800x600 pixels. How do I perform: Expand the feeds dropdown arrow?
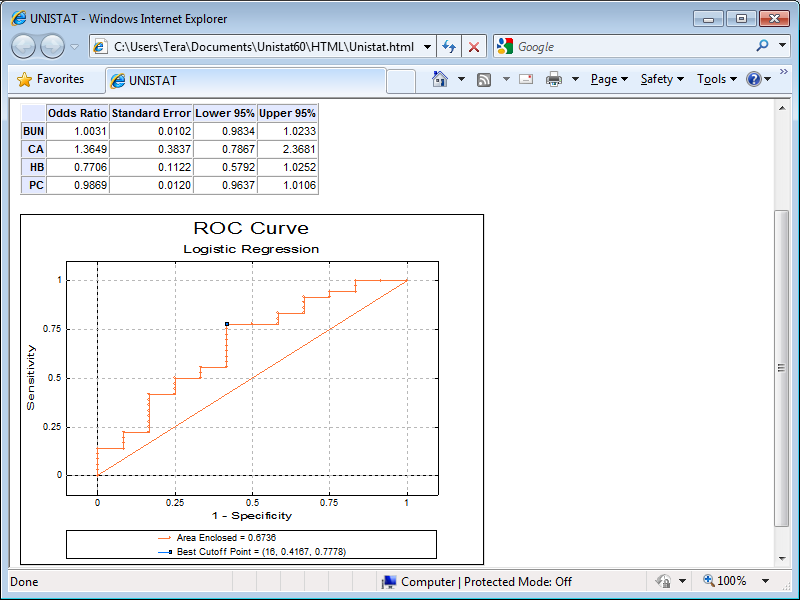click(506, 79)
